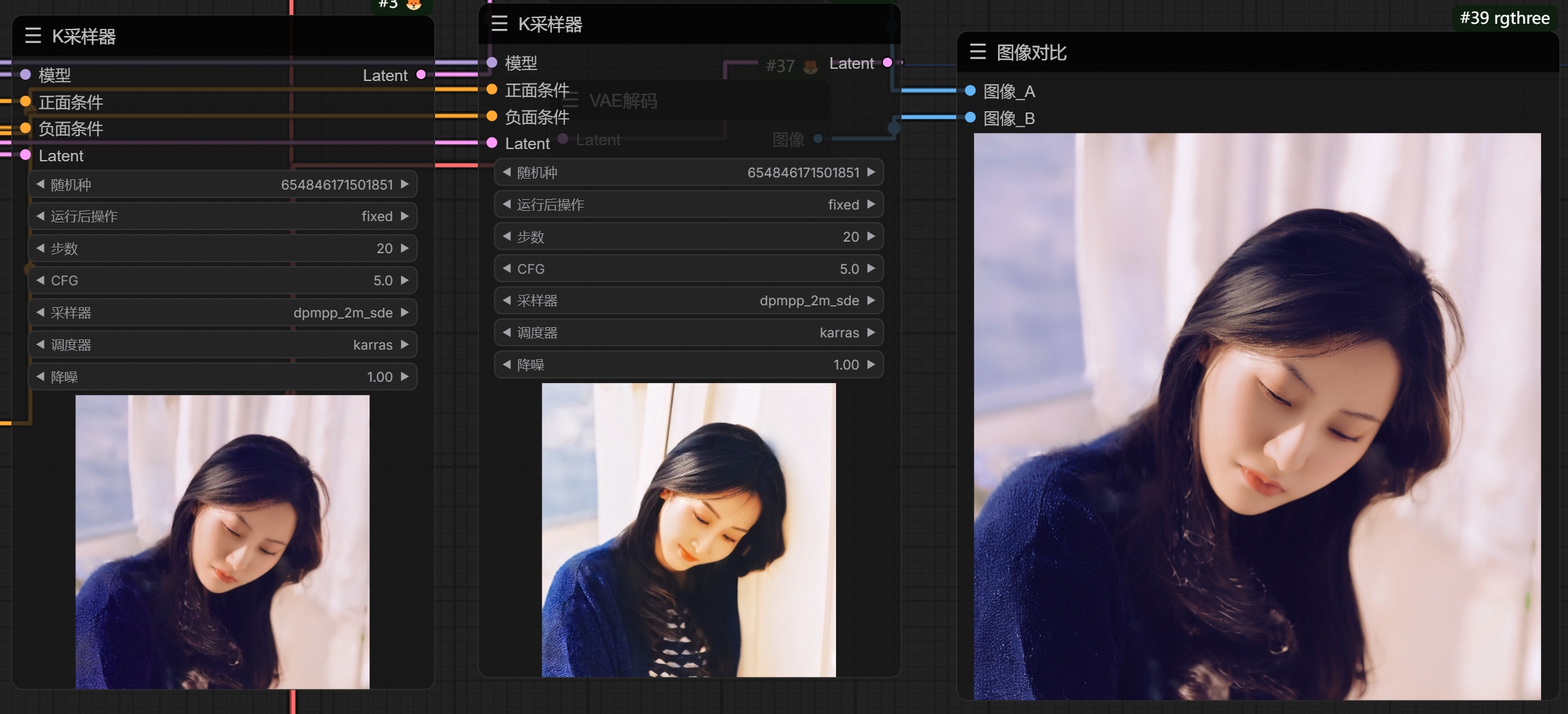This screenshot has height=714, width=1568.
Task: Click 模型 input port on left K采样器
Action: (26, 75)
